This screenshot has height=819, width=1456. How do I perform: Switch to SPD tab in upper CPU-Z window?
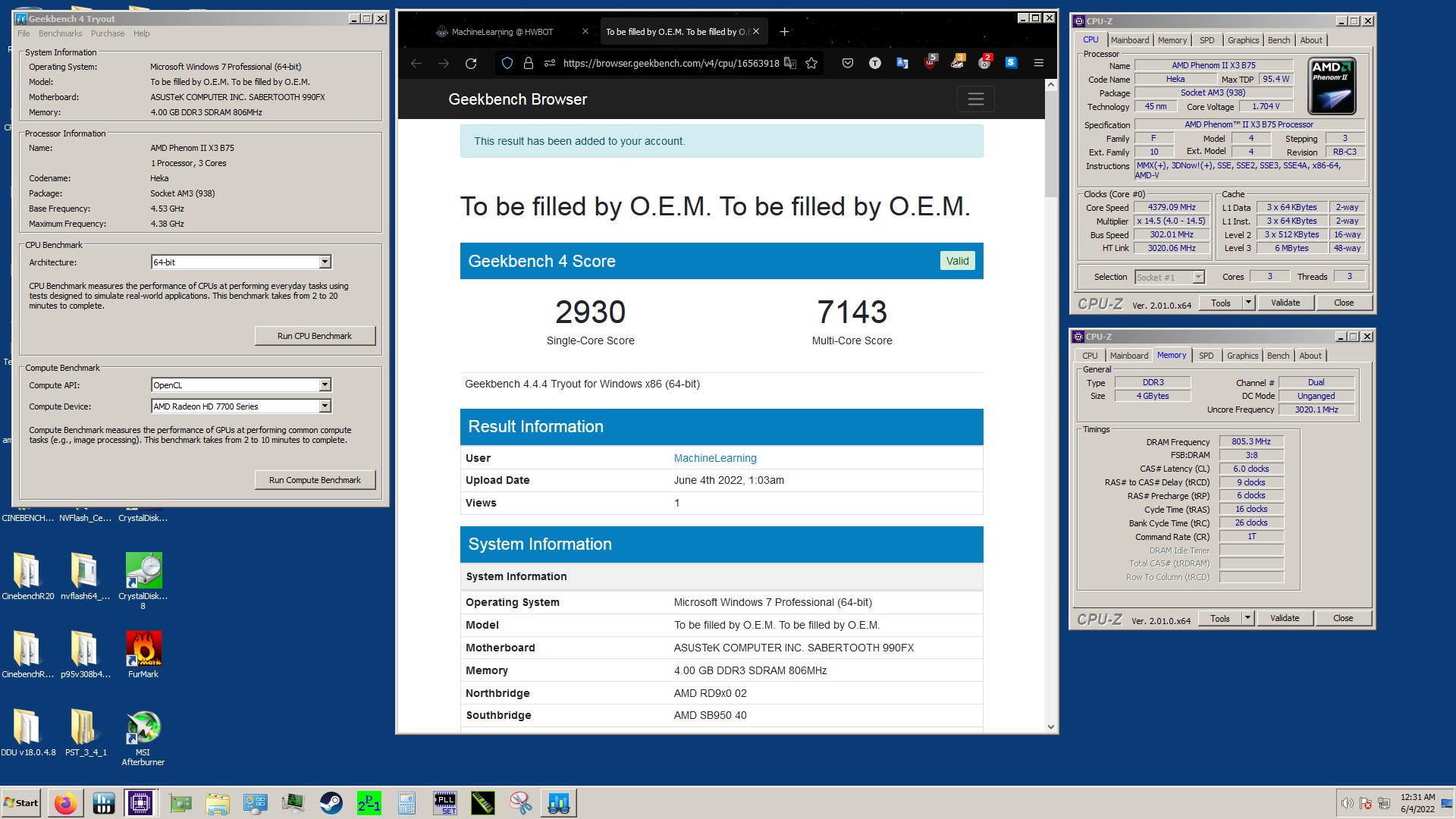[x=1207, y=40]
